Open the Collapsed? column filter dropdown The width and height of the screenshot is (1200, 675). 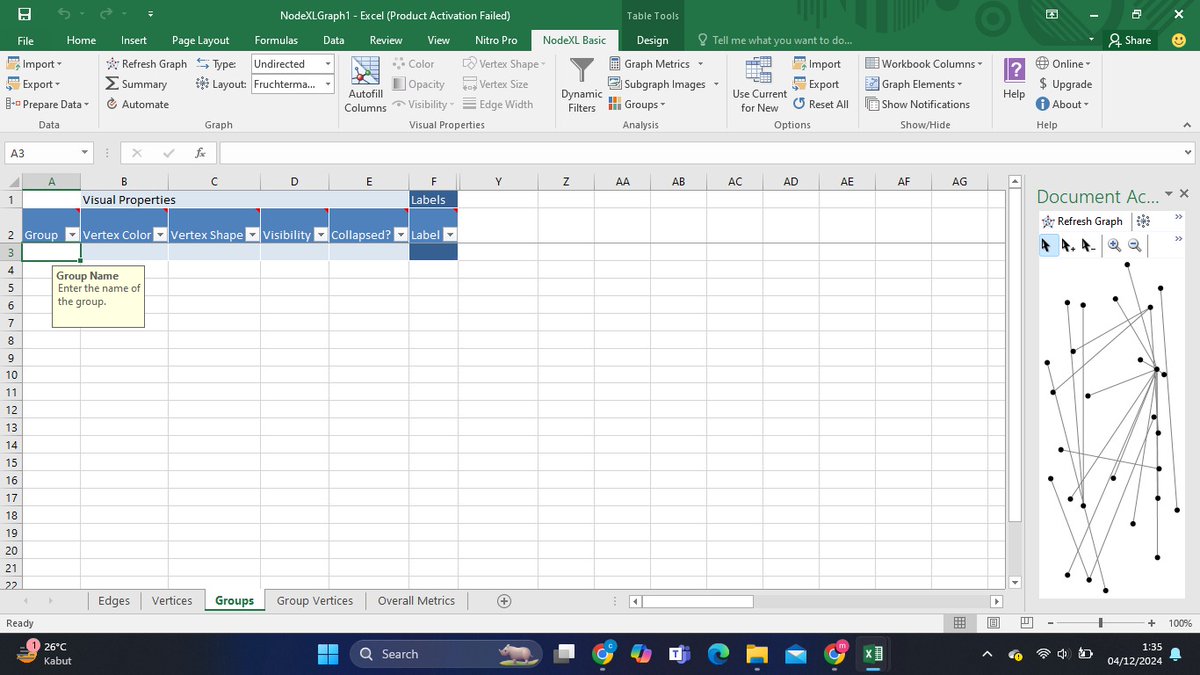pyautogui.click(x=400, y=235)
